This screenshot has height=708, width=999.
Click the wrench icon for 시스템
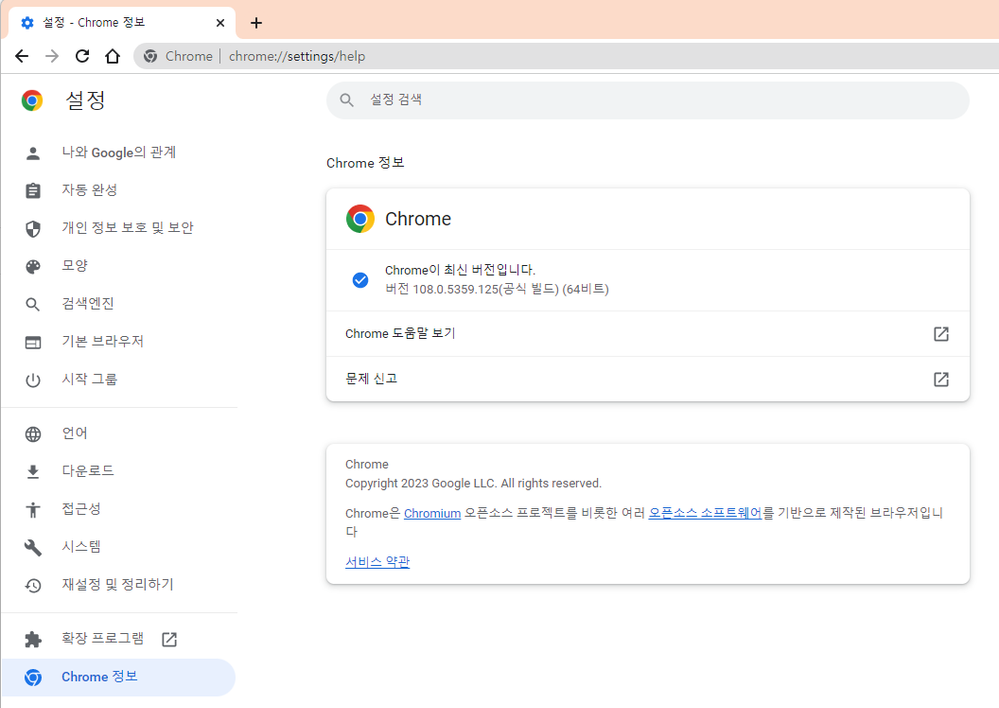tap(32, 547)
